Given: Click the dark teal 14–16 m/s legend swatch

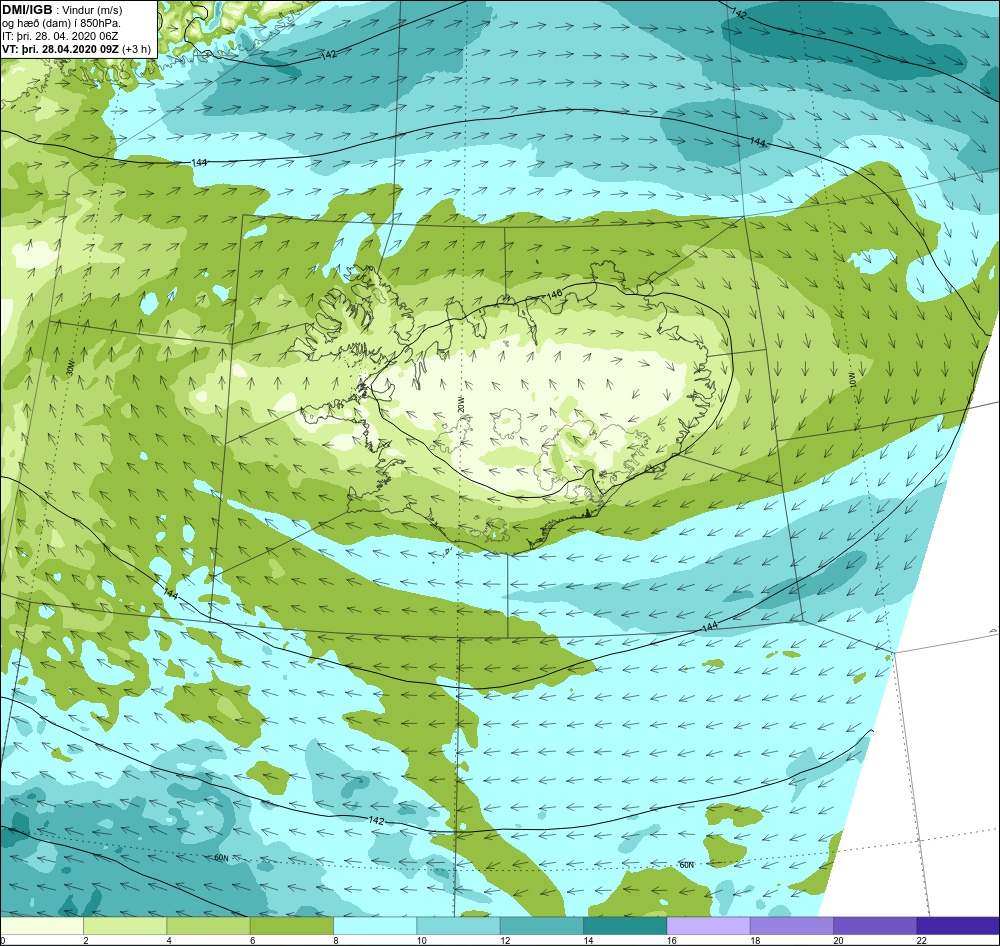Looking at the screenshot, I should click(x=625, y=925).
